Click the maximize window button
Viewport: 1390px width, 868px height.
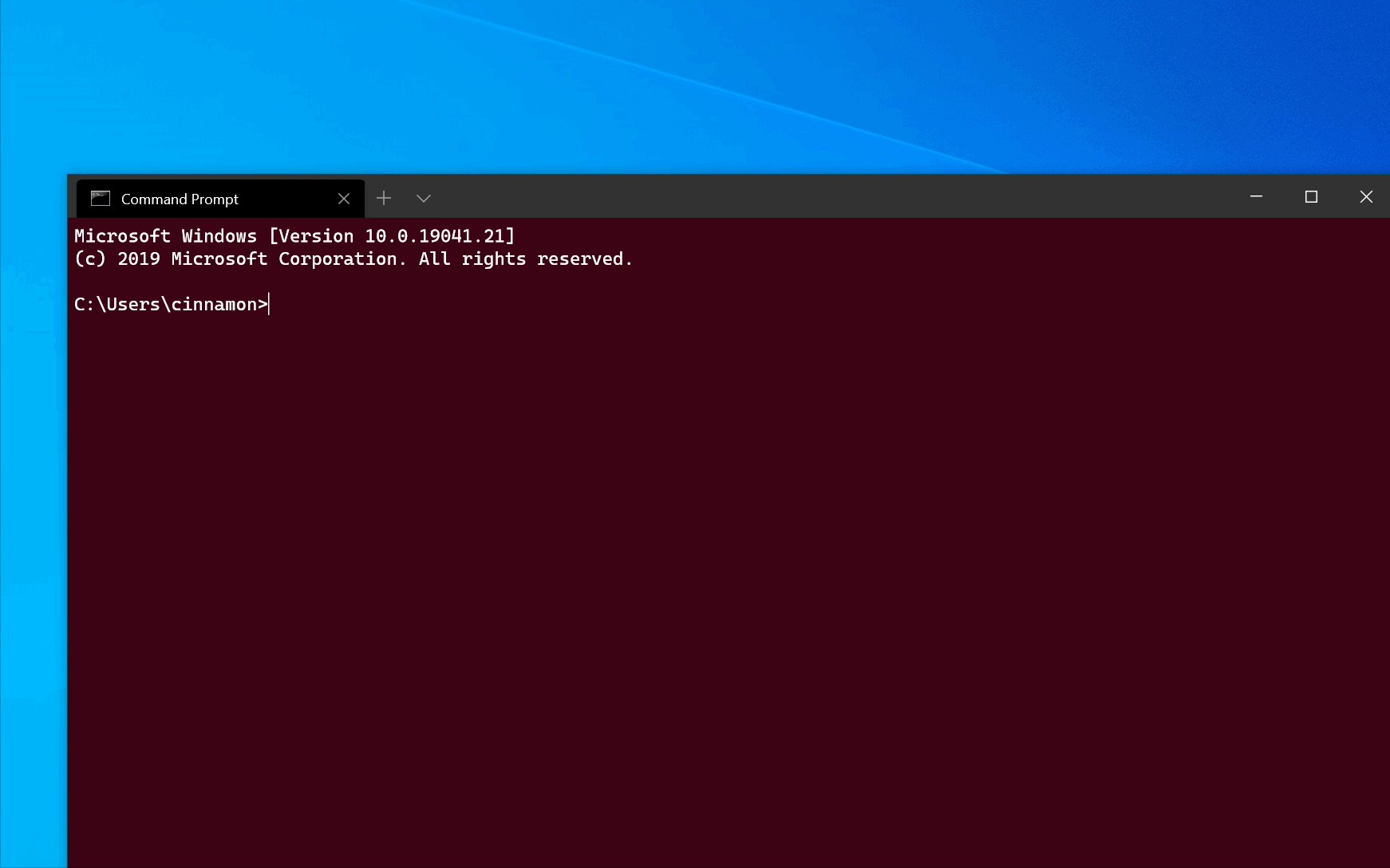click(x=1311, y=196)
